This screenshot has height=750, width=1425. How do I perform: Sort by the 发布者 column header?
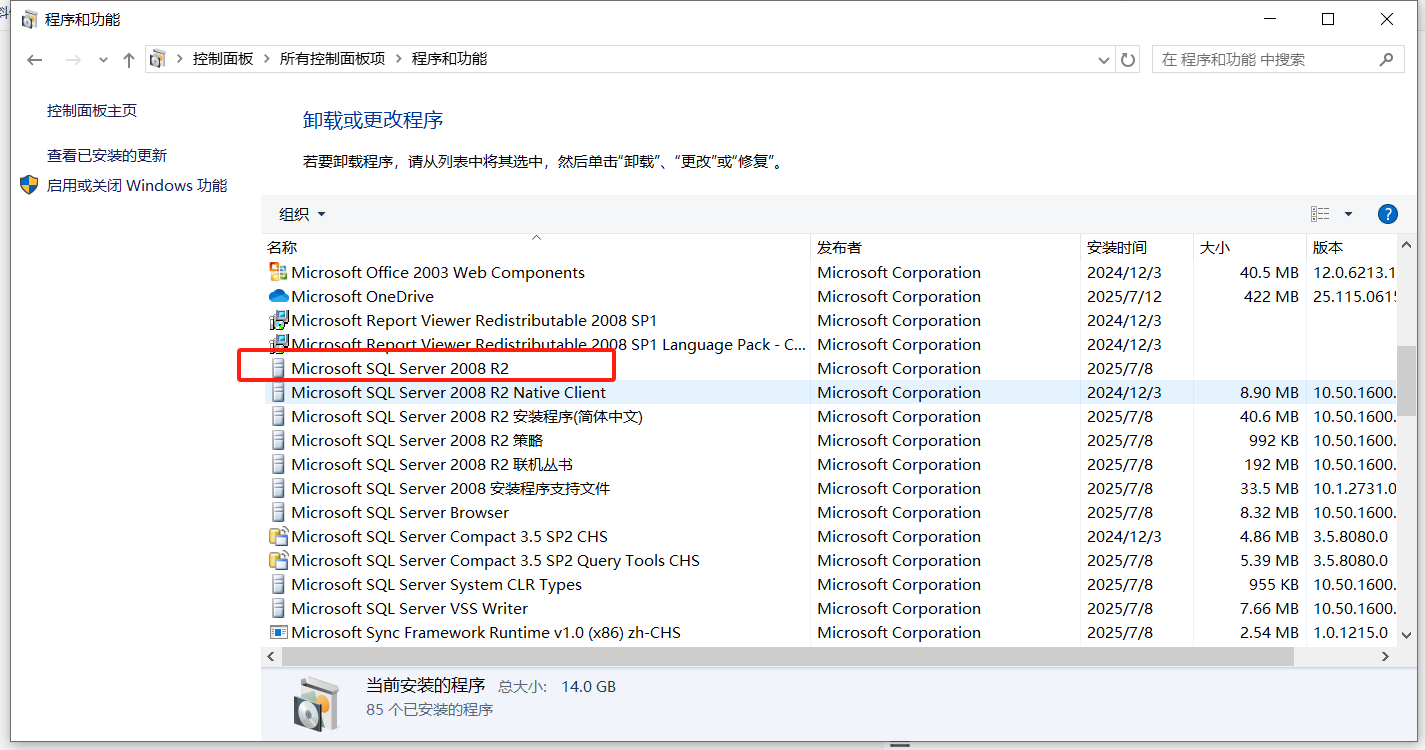[x=945, y=247]
